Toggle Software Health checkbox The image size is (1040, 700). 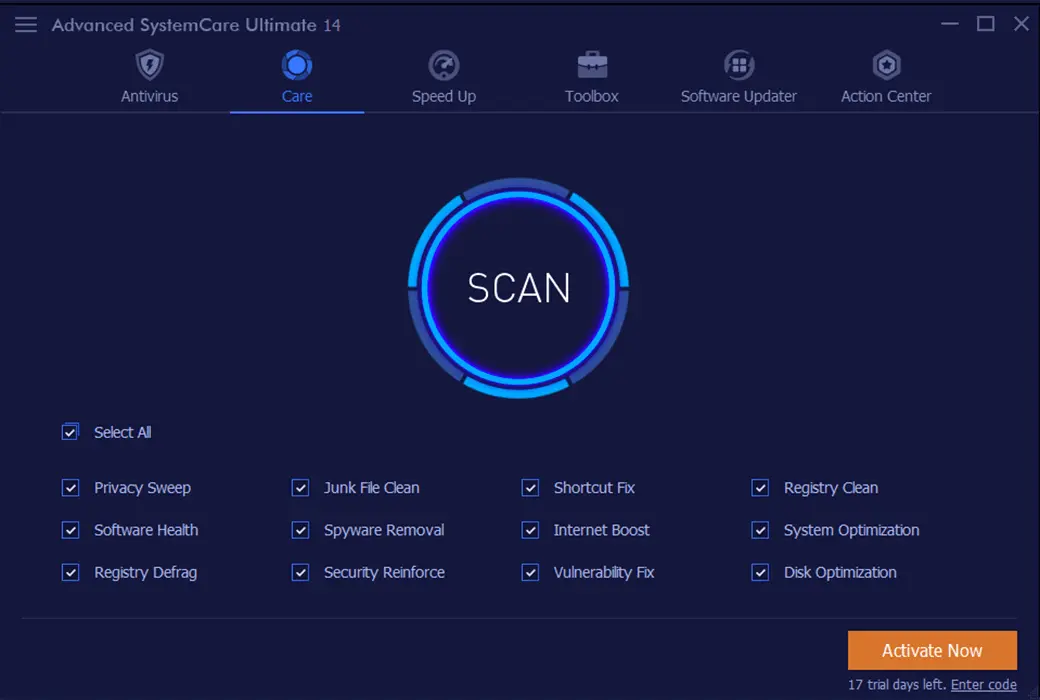pos(70,530)
